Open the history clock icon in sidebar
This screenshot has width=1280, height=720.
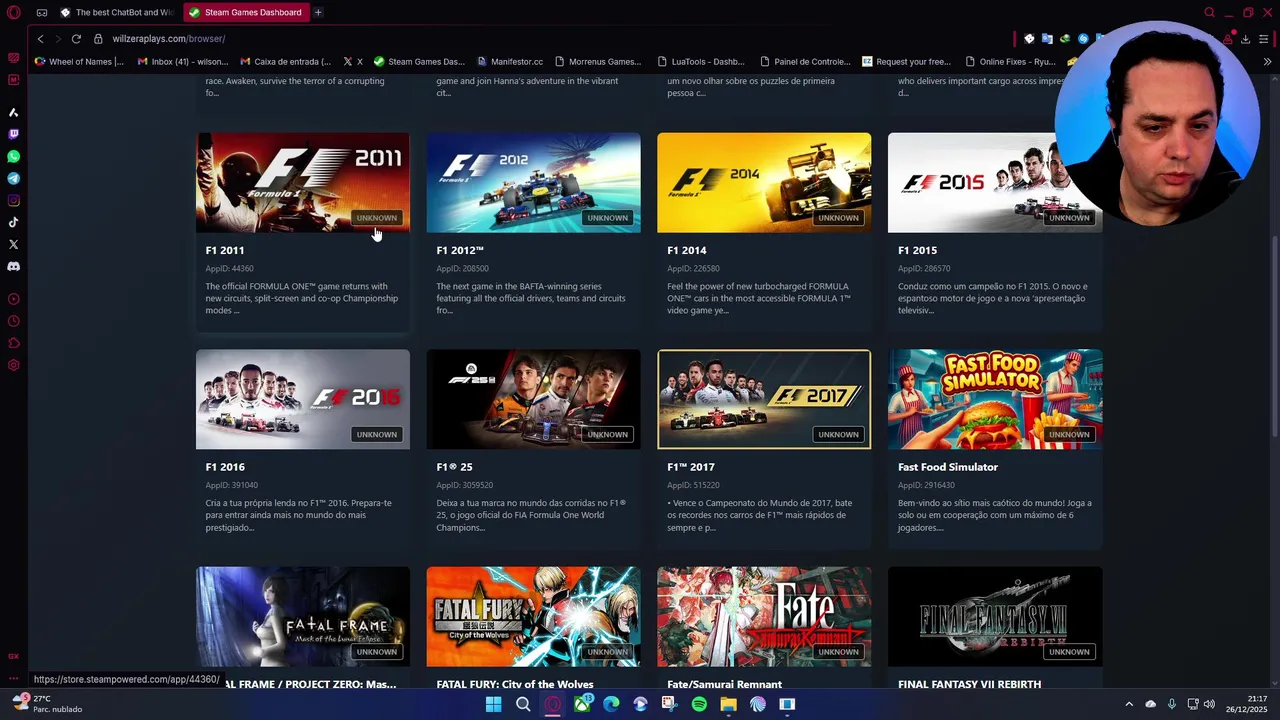(x=13, y=321)
